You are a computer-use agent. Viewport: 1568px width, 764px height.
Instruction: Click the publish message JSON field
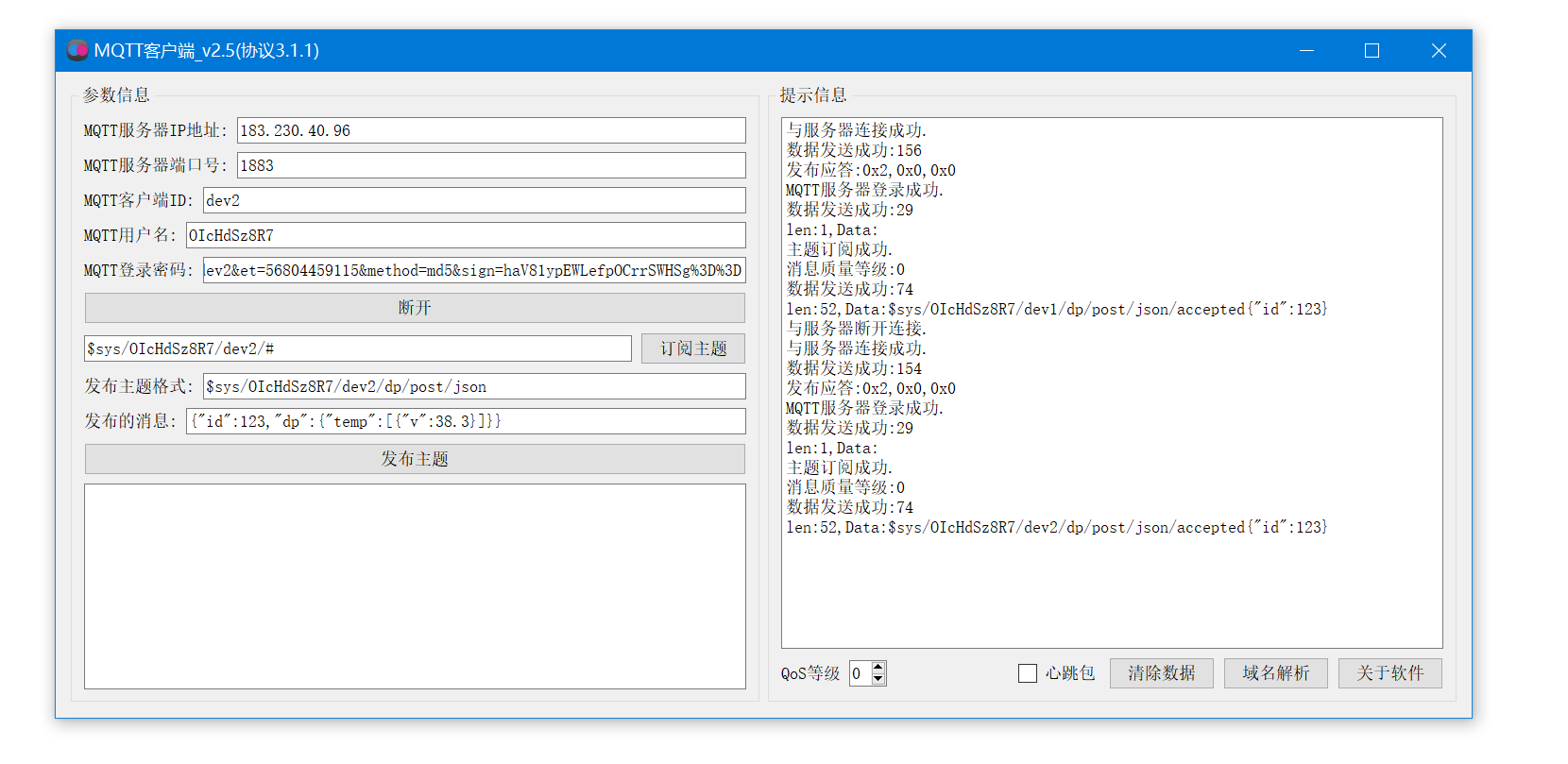[465, 421]
